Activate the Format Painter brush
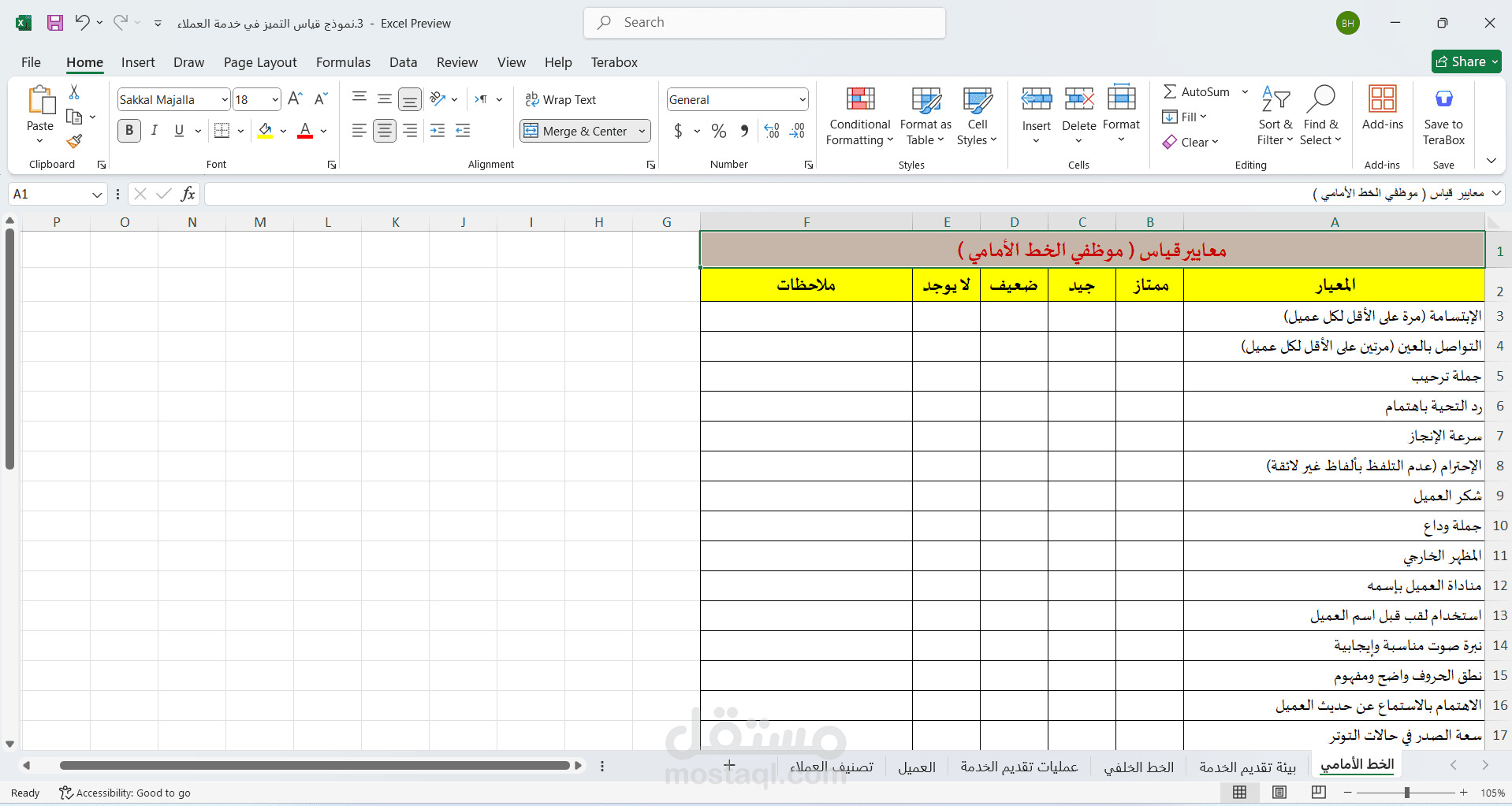The height and width of the screenshot is (806, 1512). (74, 141)
